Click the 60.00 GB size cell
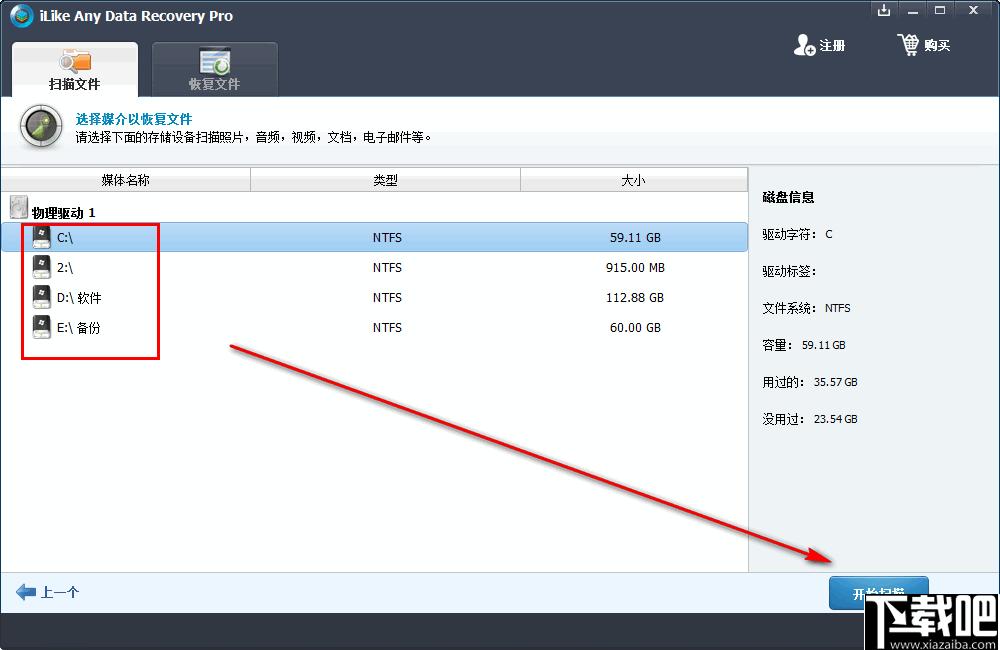Image resolution: width=1000 pixels, height=650 pixels. (635, 327)
